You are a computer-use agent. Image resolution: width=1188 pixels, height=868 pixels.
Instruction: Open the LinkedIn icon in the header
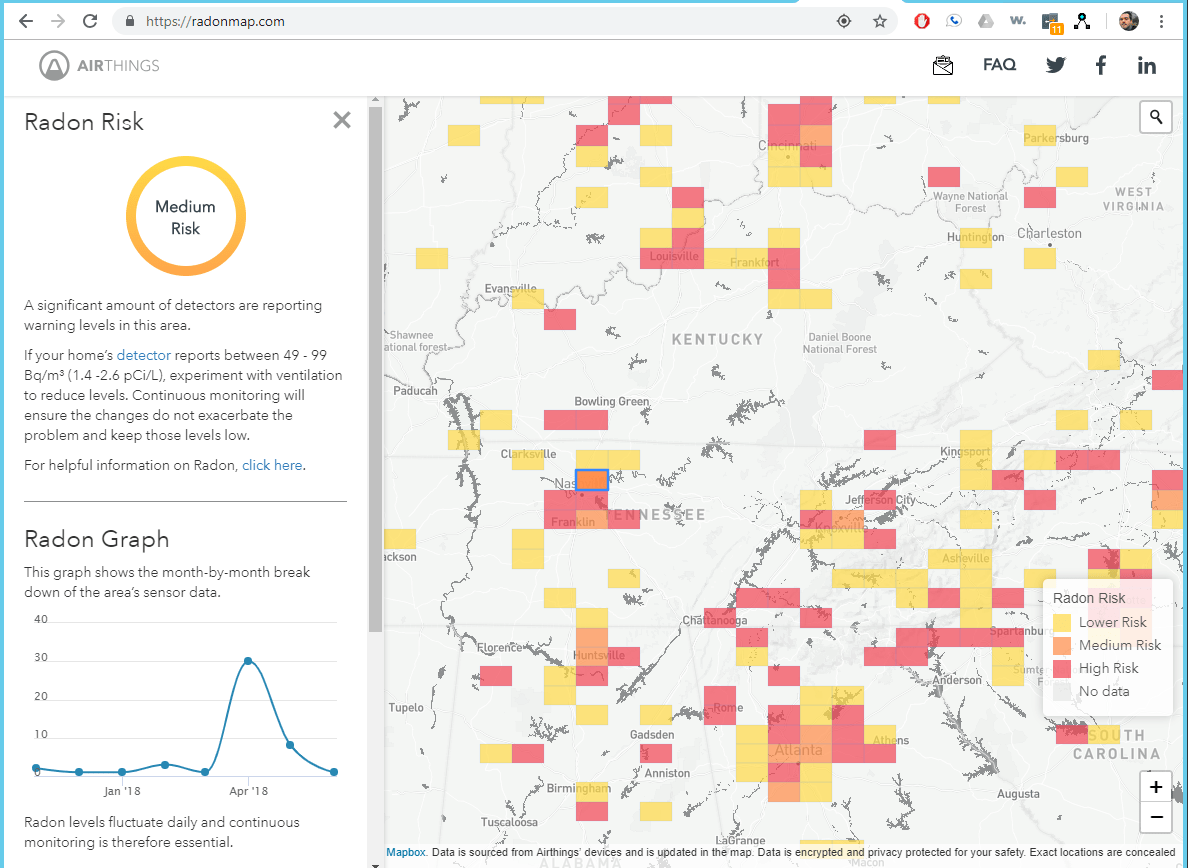(x=1146, y=64)
